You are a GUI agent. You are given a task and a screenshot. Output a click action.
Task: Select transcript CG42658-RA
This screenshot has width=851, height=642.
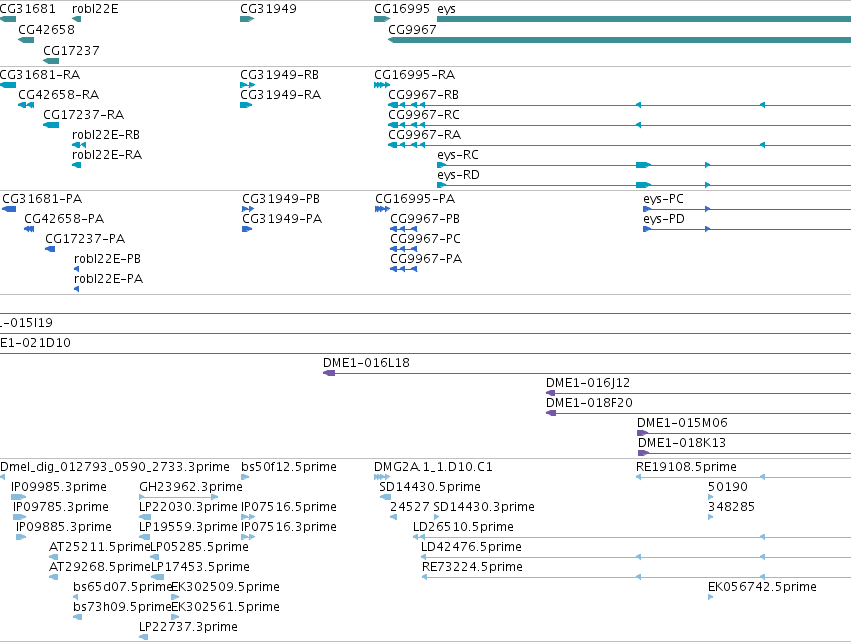coord(59,94)
